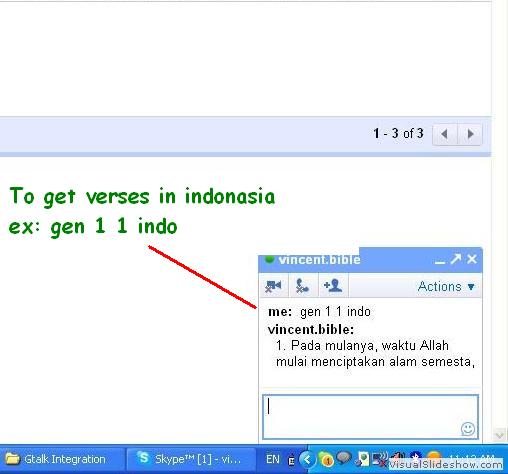Switch to the Skype taskbar window
Viewport: 508px width, 474px height.
[191, 459]
